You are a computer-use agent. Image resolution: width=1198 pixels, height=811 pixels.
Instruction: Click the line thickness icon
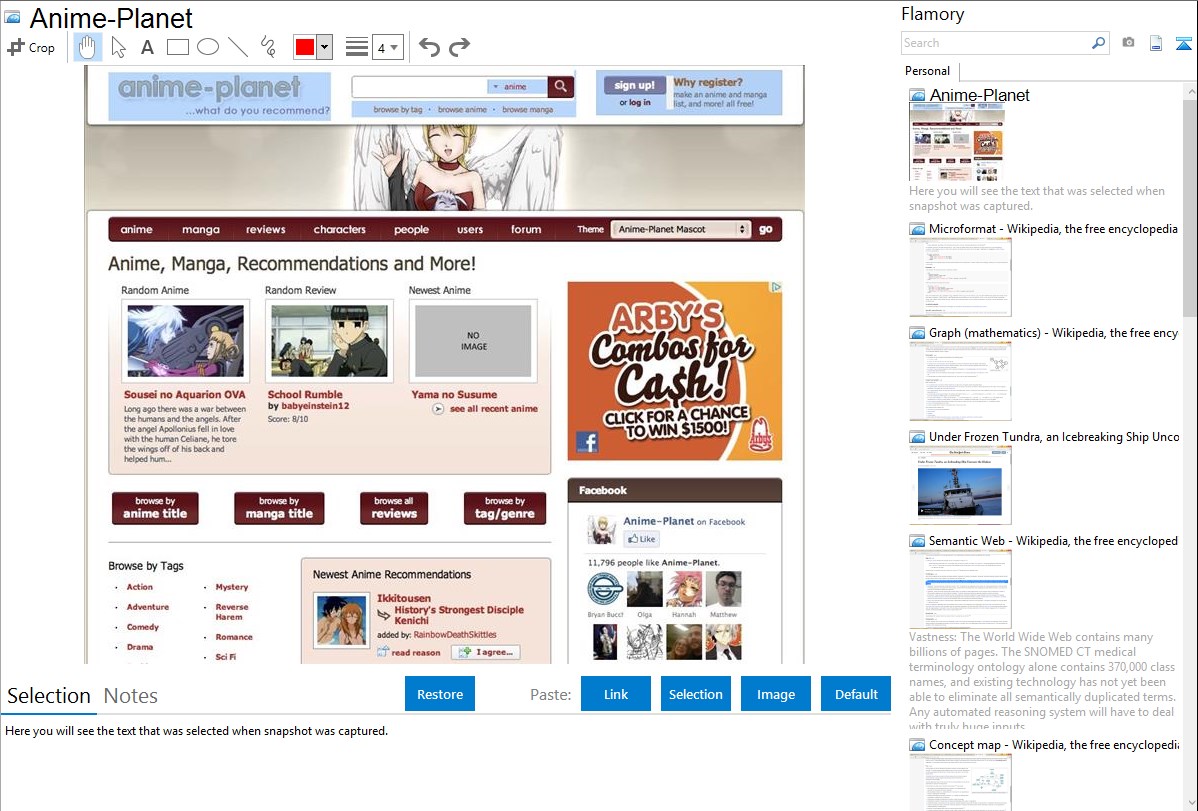point(357,47)
